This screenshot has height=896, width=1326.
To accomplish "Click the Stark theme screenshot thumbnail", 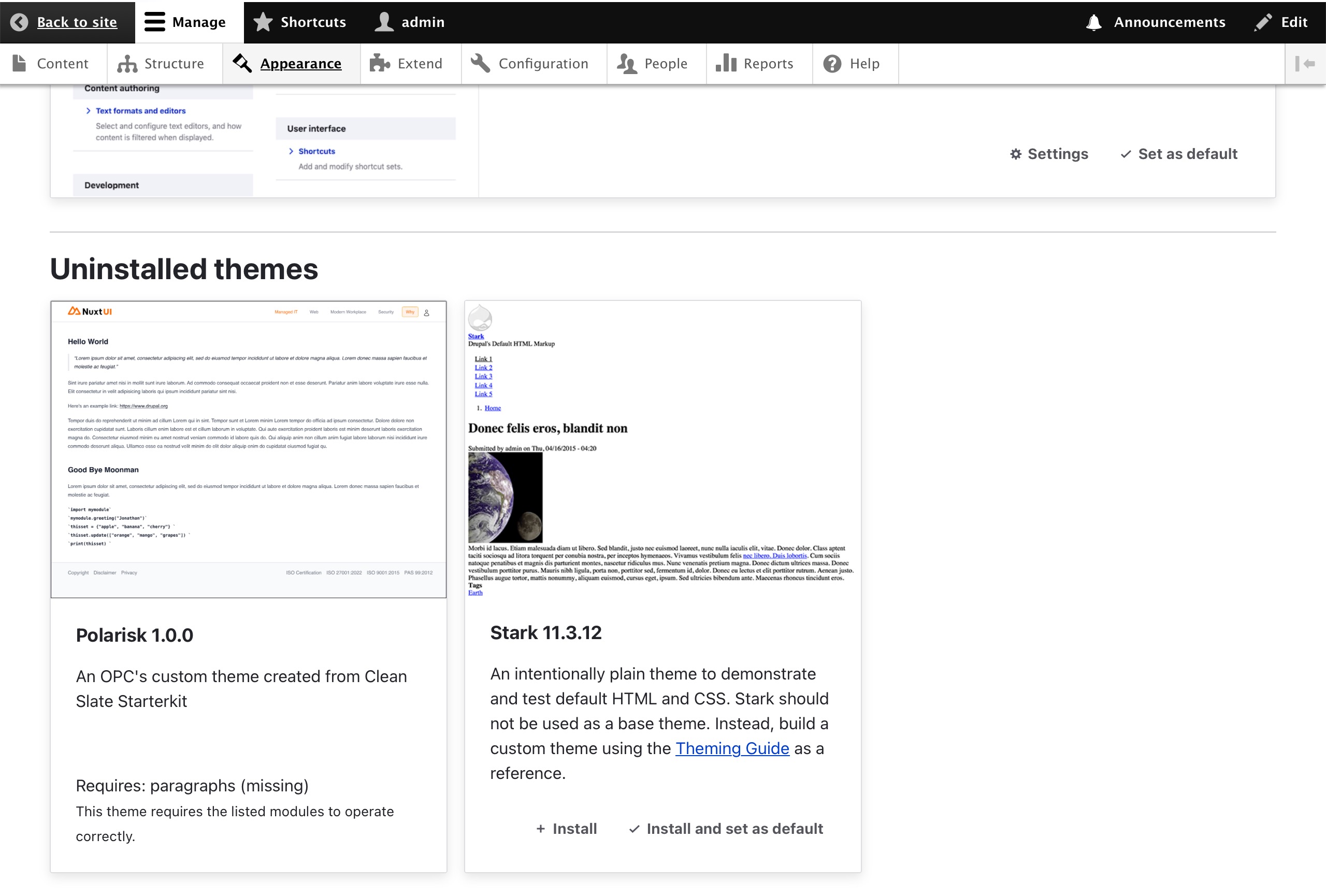I will [662, 450].
